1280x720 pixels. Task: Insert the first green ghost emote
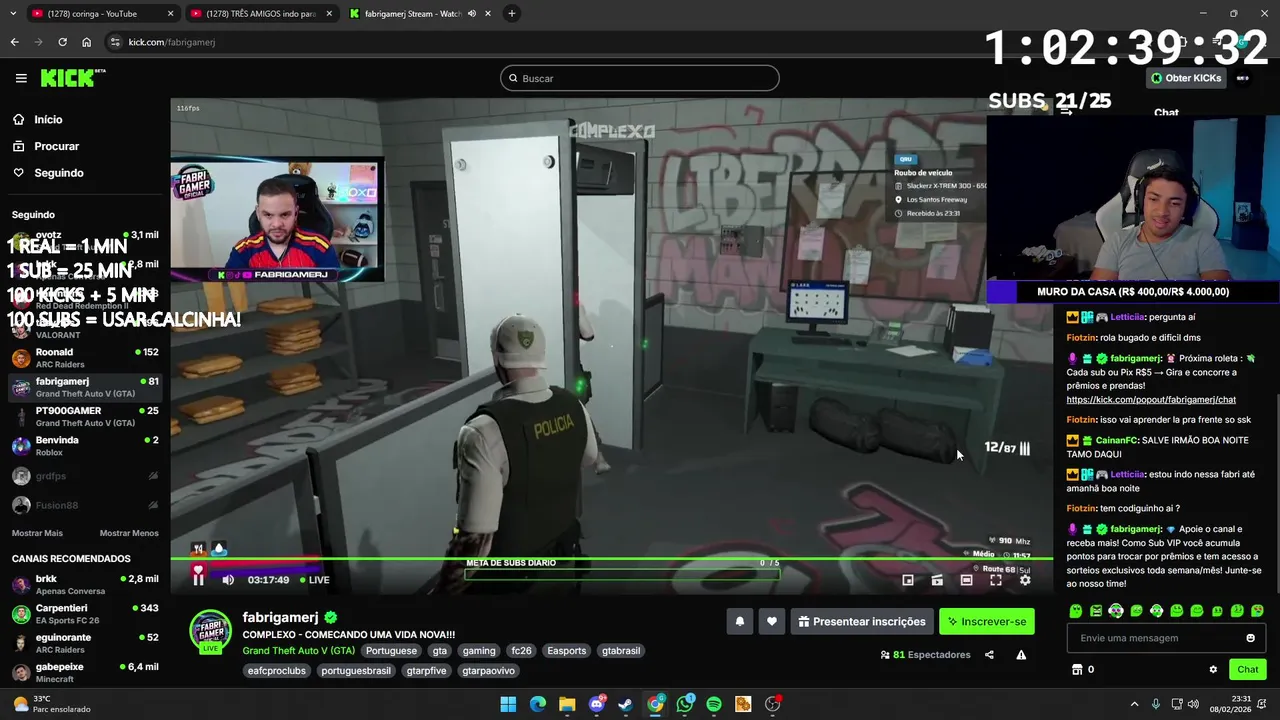click(1076, 611)
